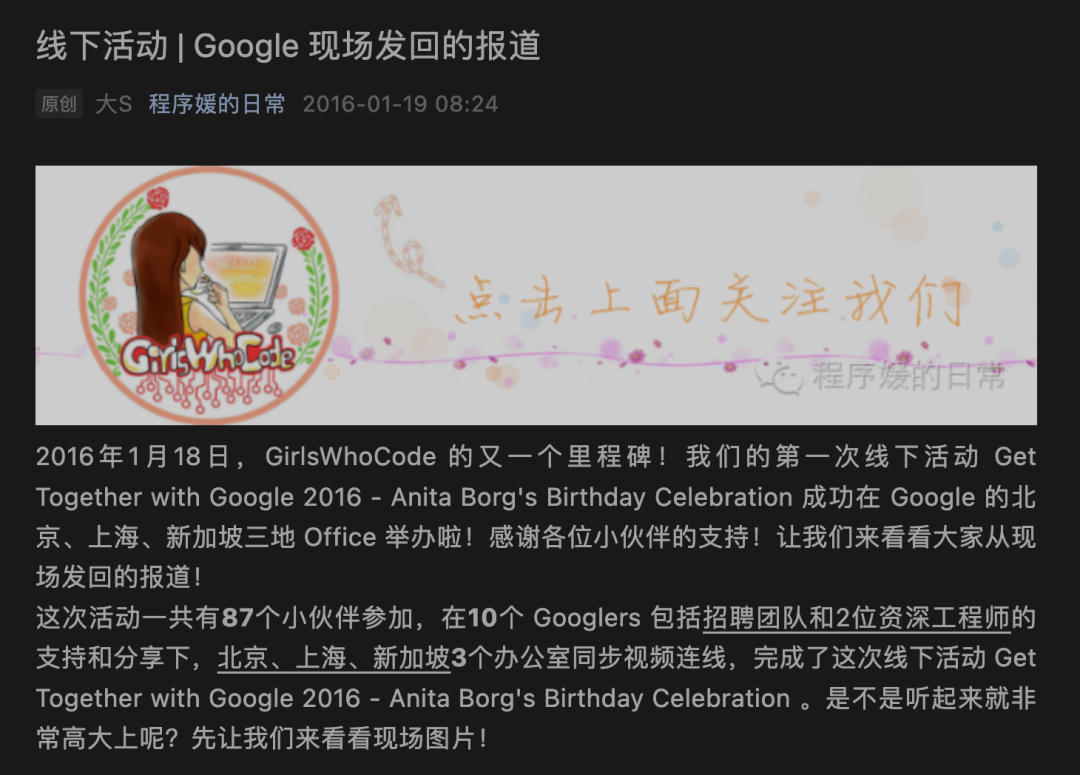Click the 程序媛的日常 watermark text in banner
Screen dimensions: 1080x775
point(908,375)
